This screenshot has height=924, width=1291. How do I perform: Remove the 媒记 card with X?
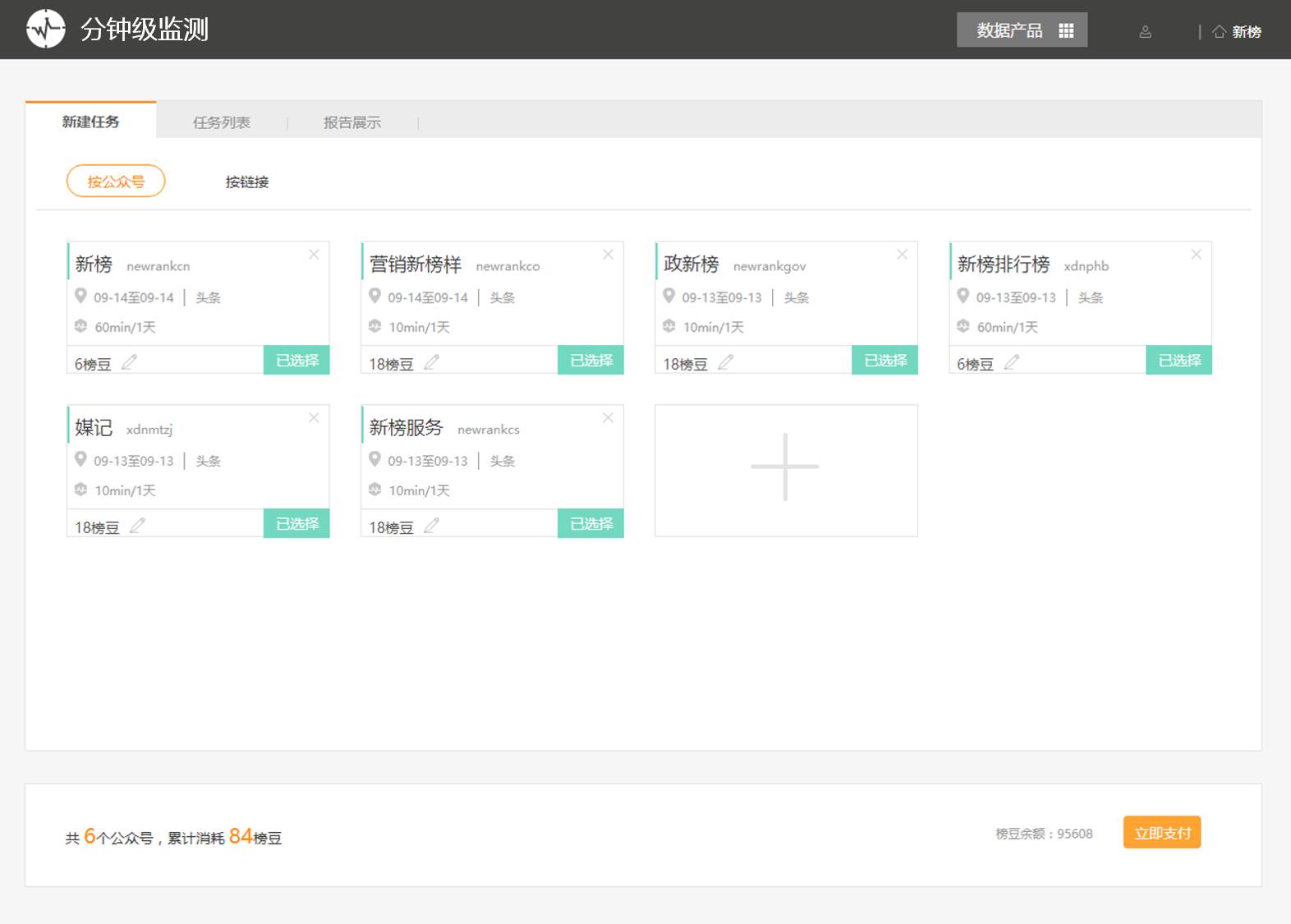[314, 418]
